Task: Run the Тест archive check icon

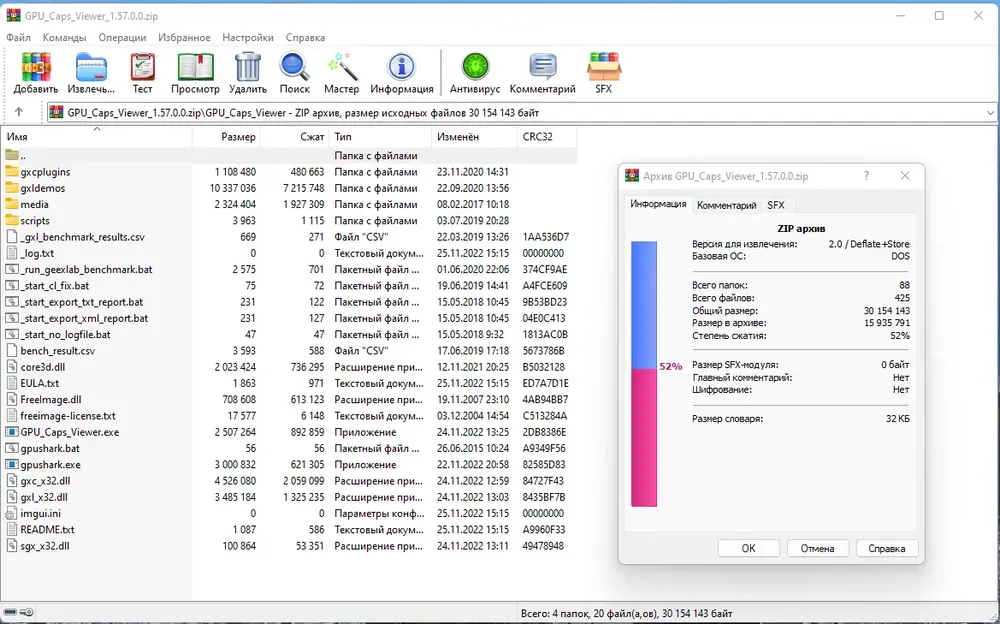Action: (x=142, y=66)
